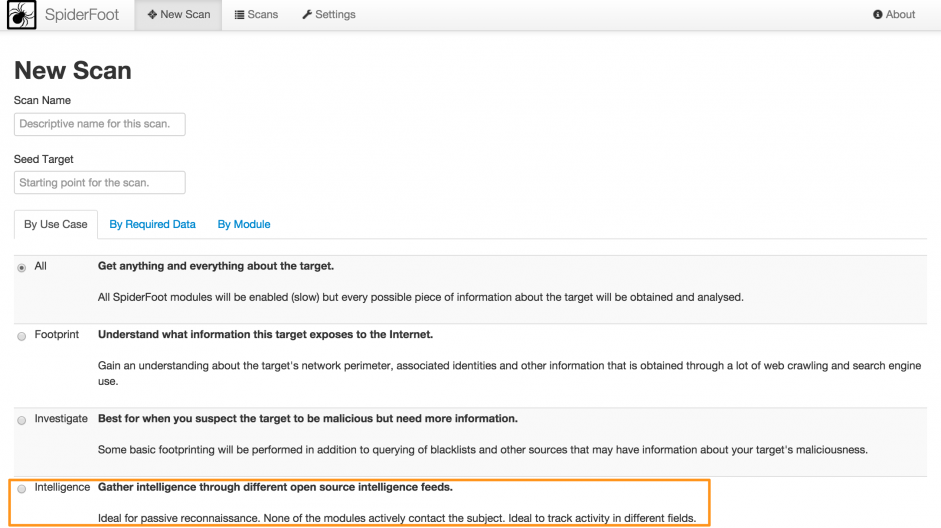Click into the Seed Target field

[x=100, y=183]
